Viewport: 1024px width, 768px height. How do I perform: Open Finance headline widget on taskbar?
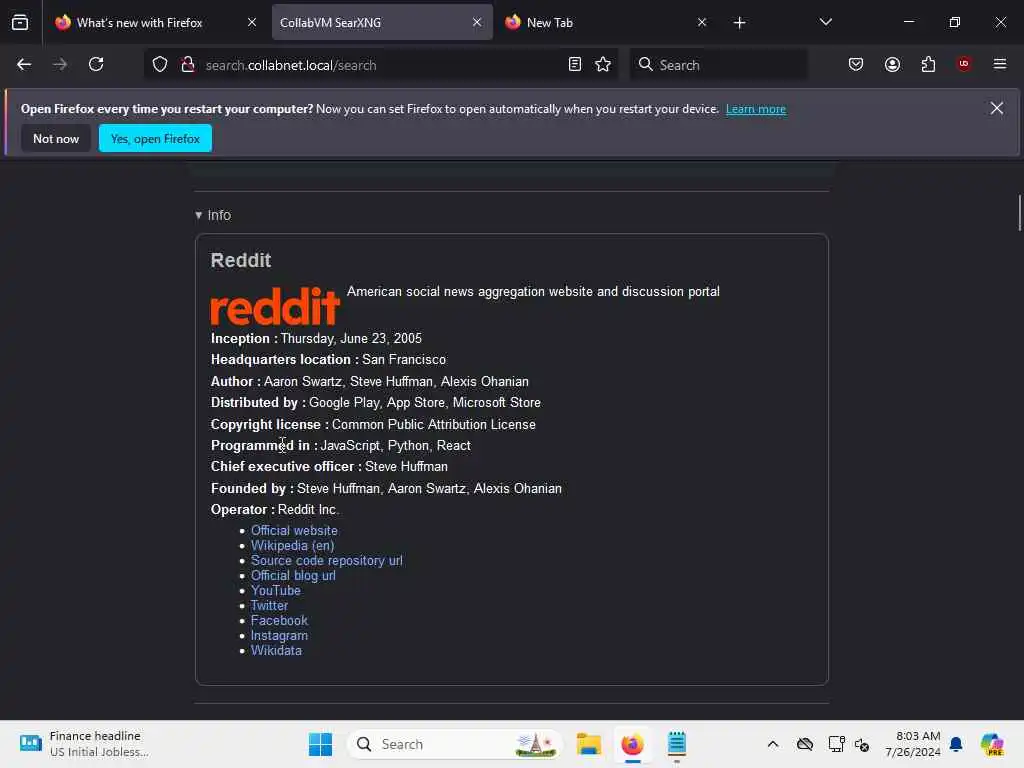pyautogui.click(x=85, y=744)
